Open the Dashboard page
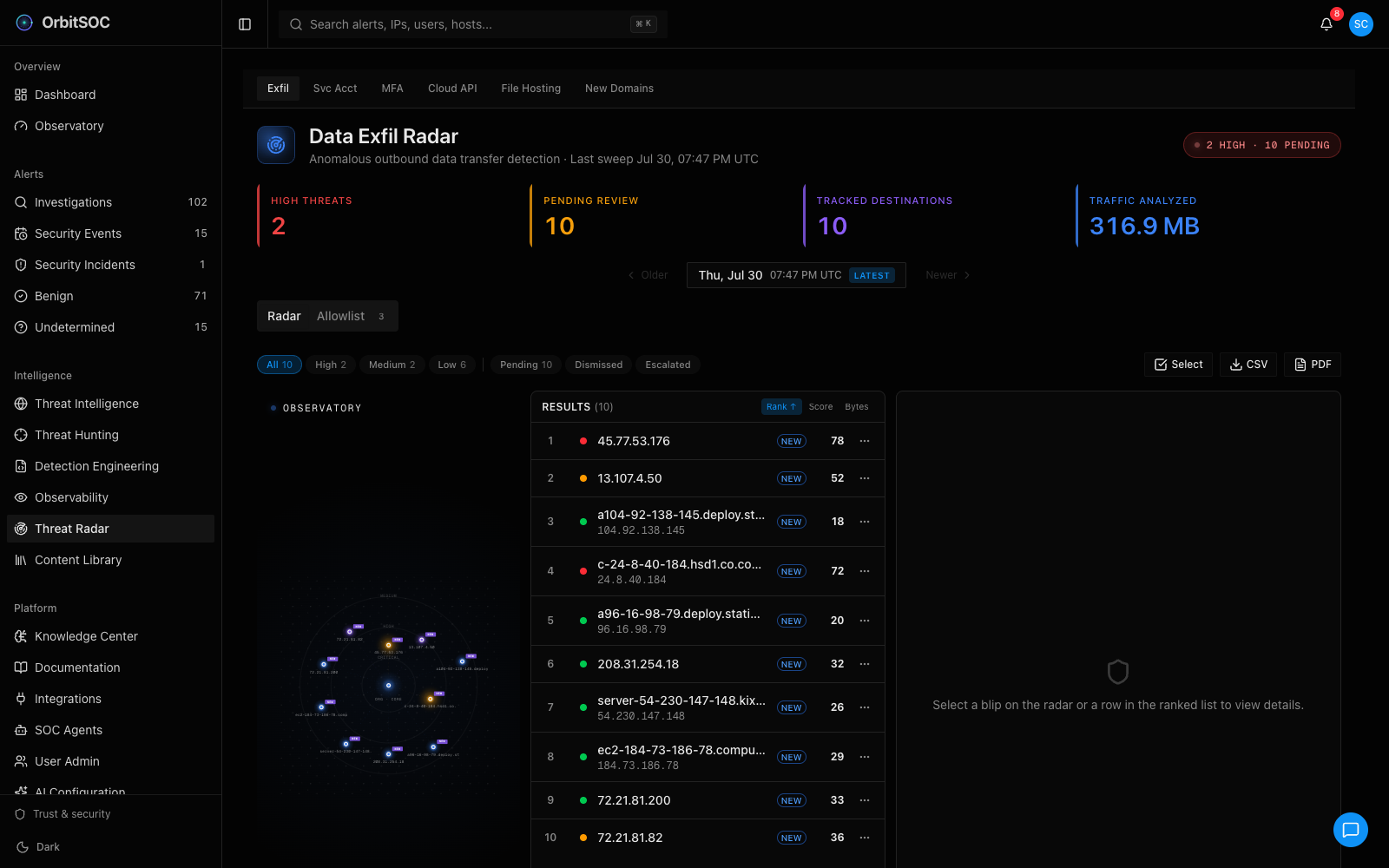The width and height of the screenshot is (1389, 868). click(x=110, y=95)
